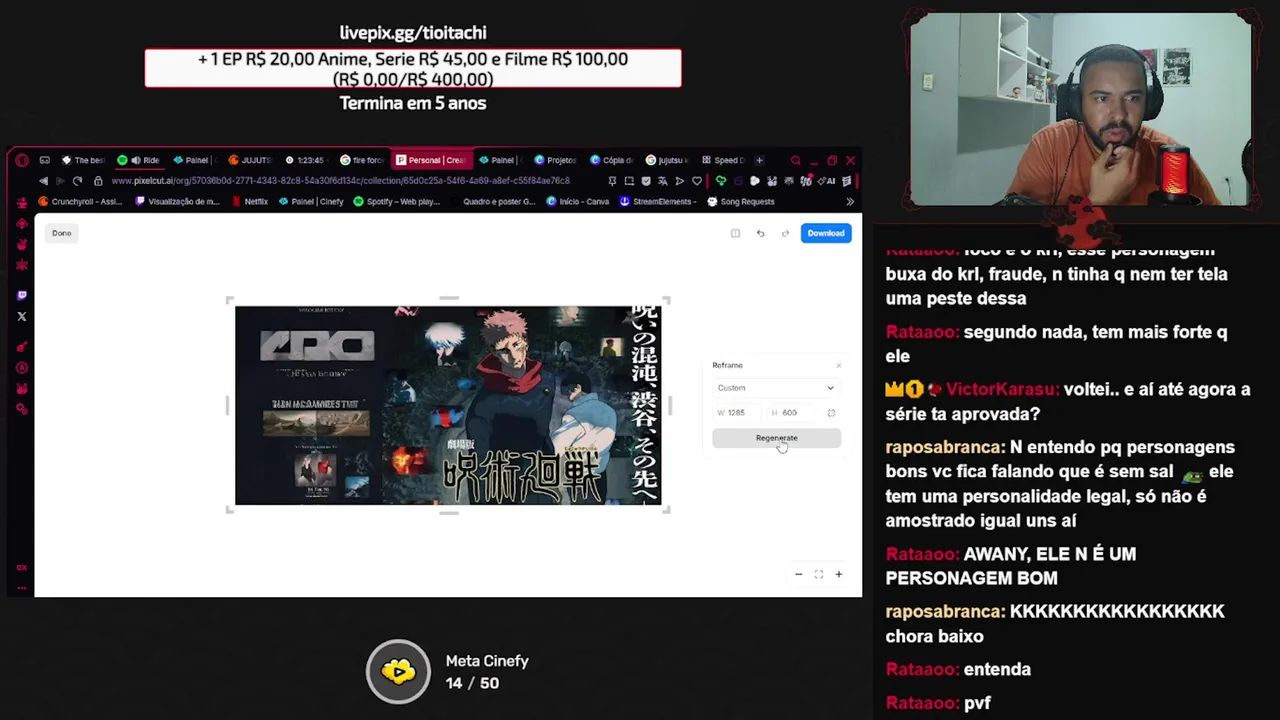Viewport: 1280px width, 720px height.
Task: Switch to the Speed Dial tab
Action: click(722, 160)
